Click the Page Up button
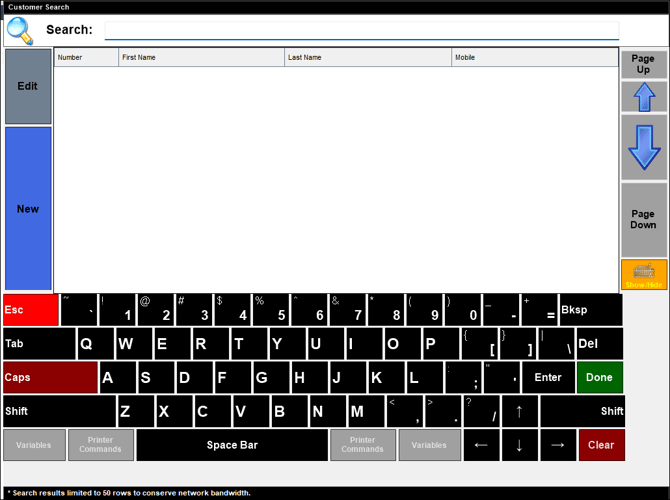 [x=644, y=64]
